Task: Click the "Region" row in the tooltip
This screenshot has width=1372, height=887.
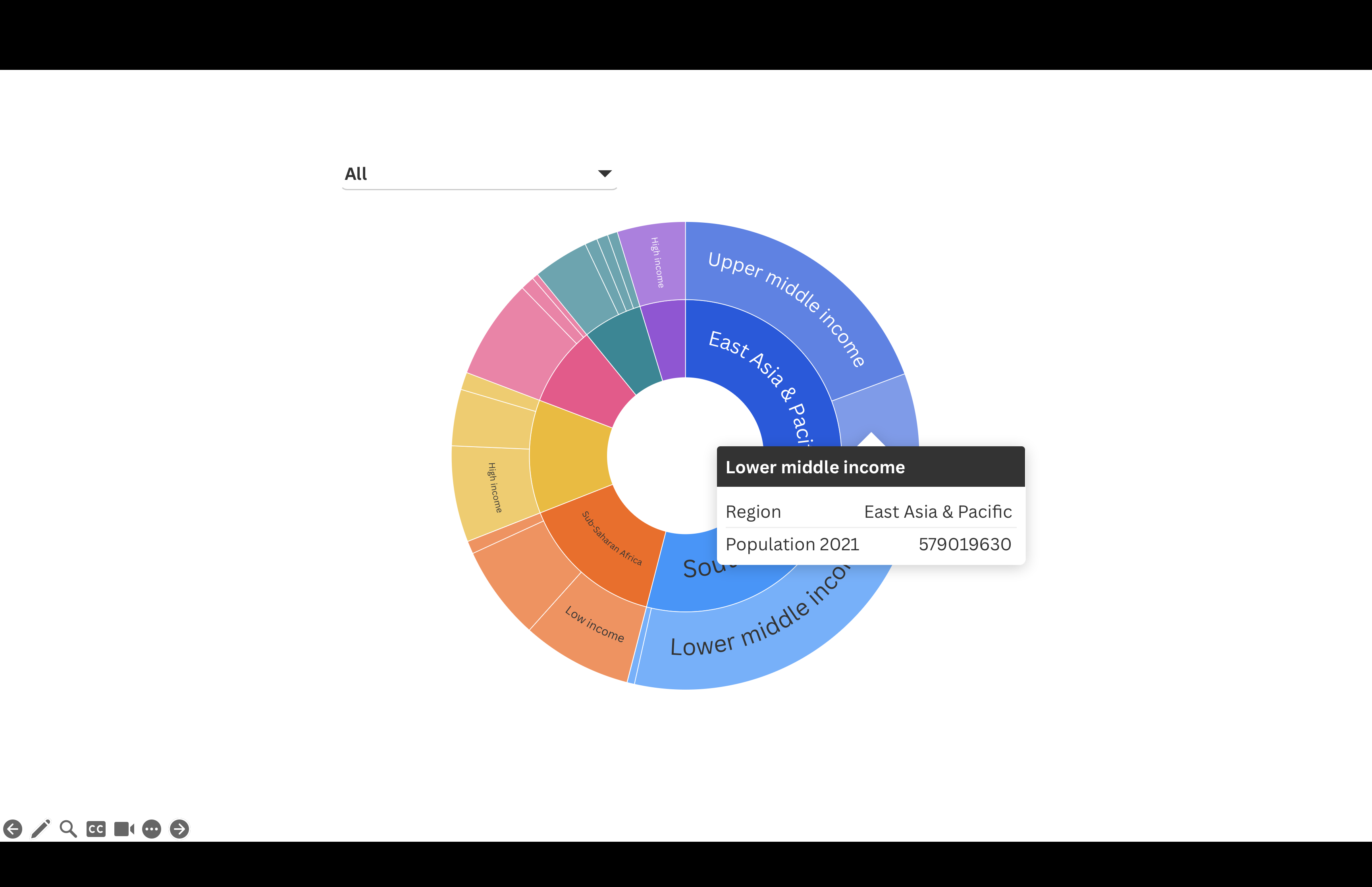Action: click(753, 511)
